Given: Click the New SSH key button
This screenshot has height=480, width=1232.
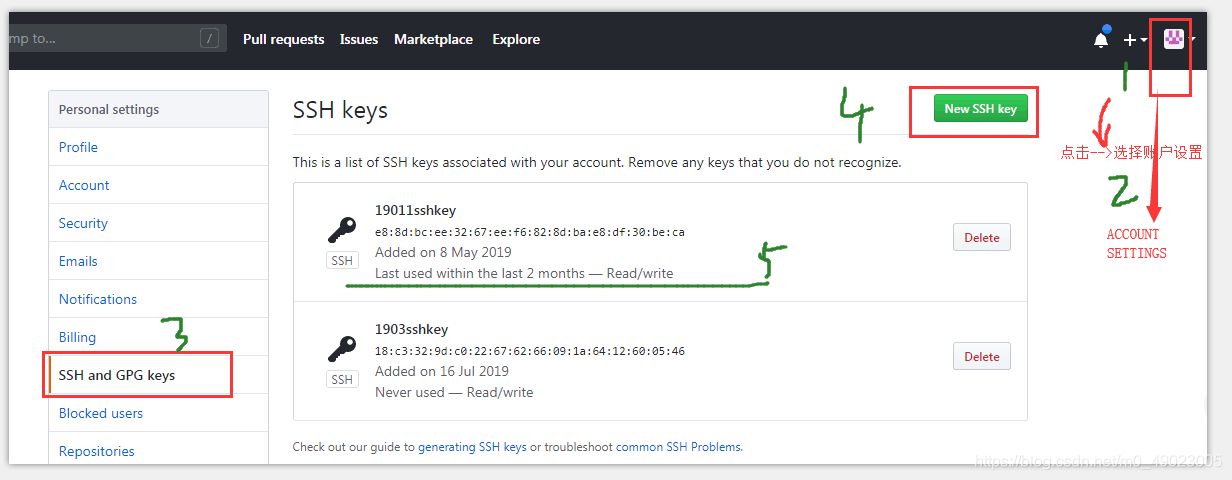Looking at the screenshot, I should [981, 109].
